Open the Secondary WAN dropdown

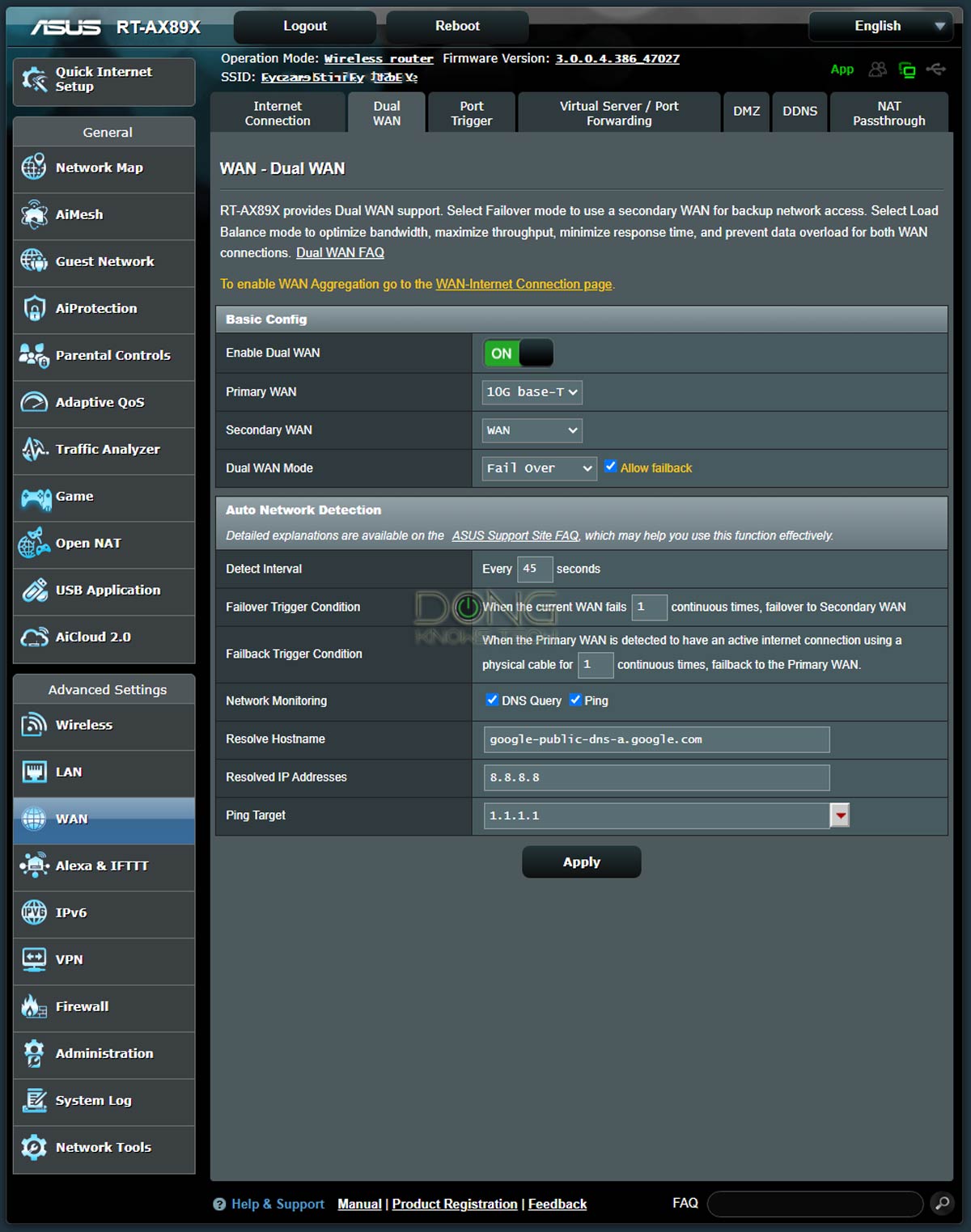[532, 430]
